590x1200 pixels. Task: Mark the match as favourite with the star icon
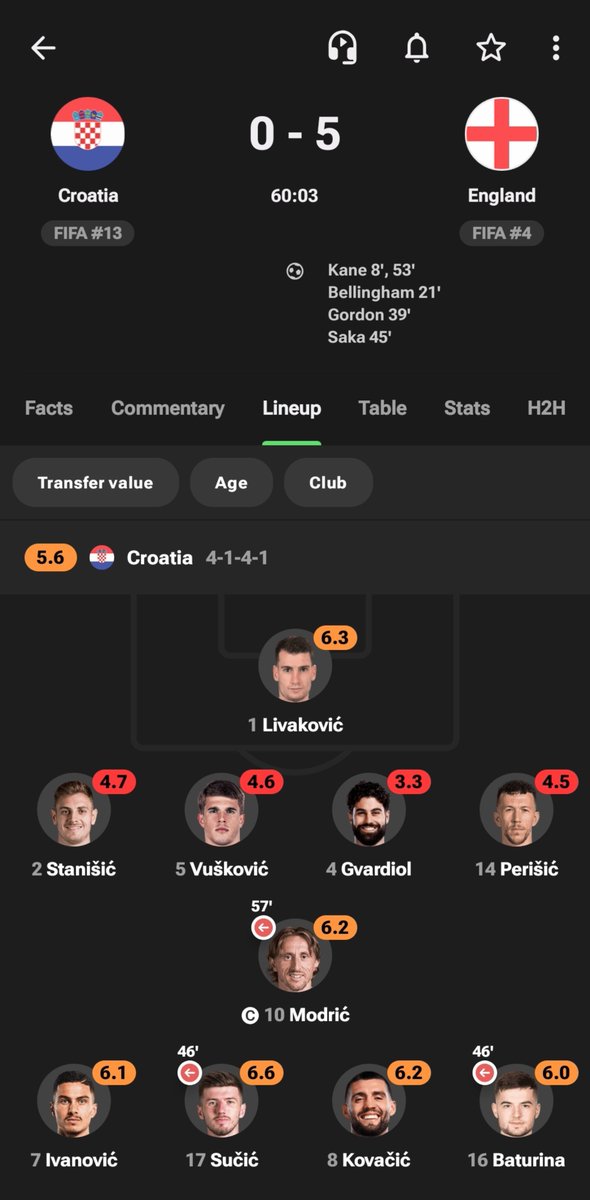coord(491,47)
